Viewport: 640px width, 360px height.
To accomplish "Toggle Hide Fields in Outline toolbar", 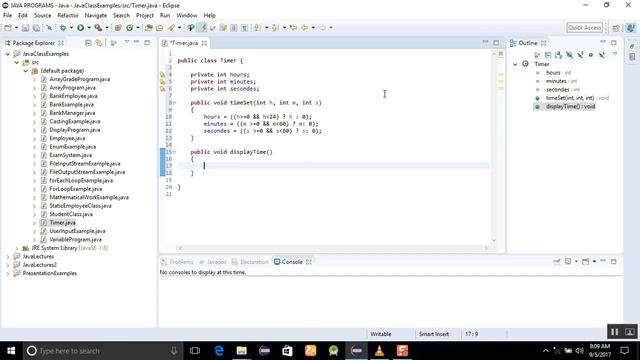I will pos(569,55).
